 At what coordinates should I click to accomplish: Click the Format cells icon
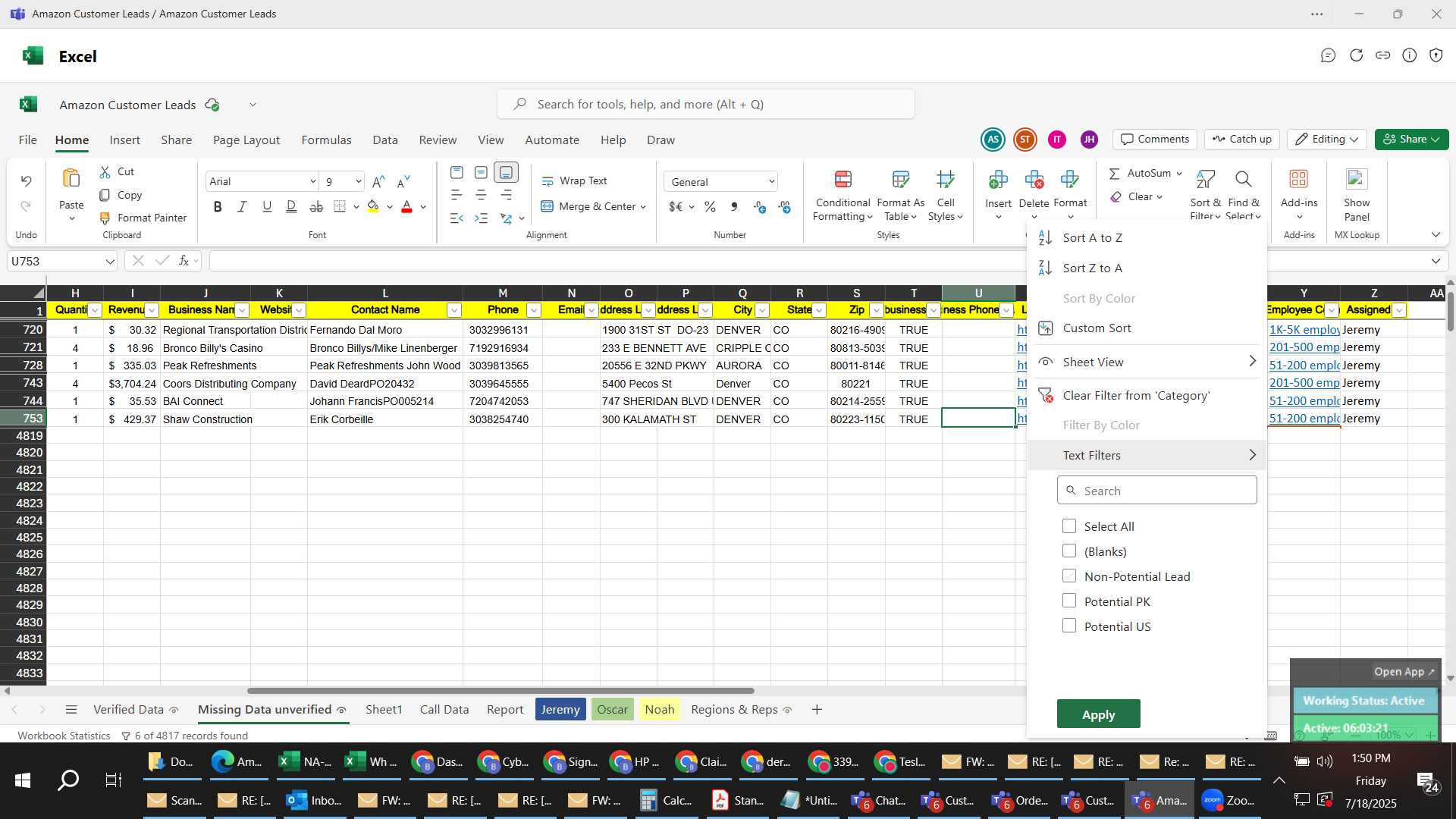(1070, 180)
